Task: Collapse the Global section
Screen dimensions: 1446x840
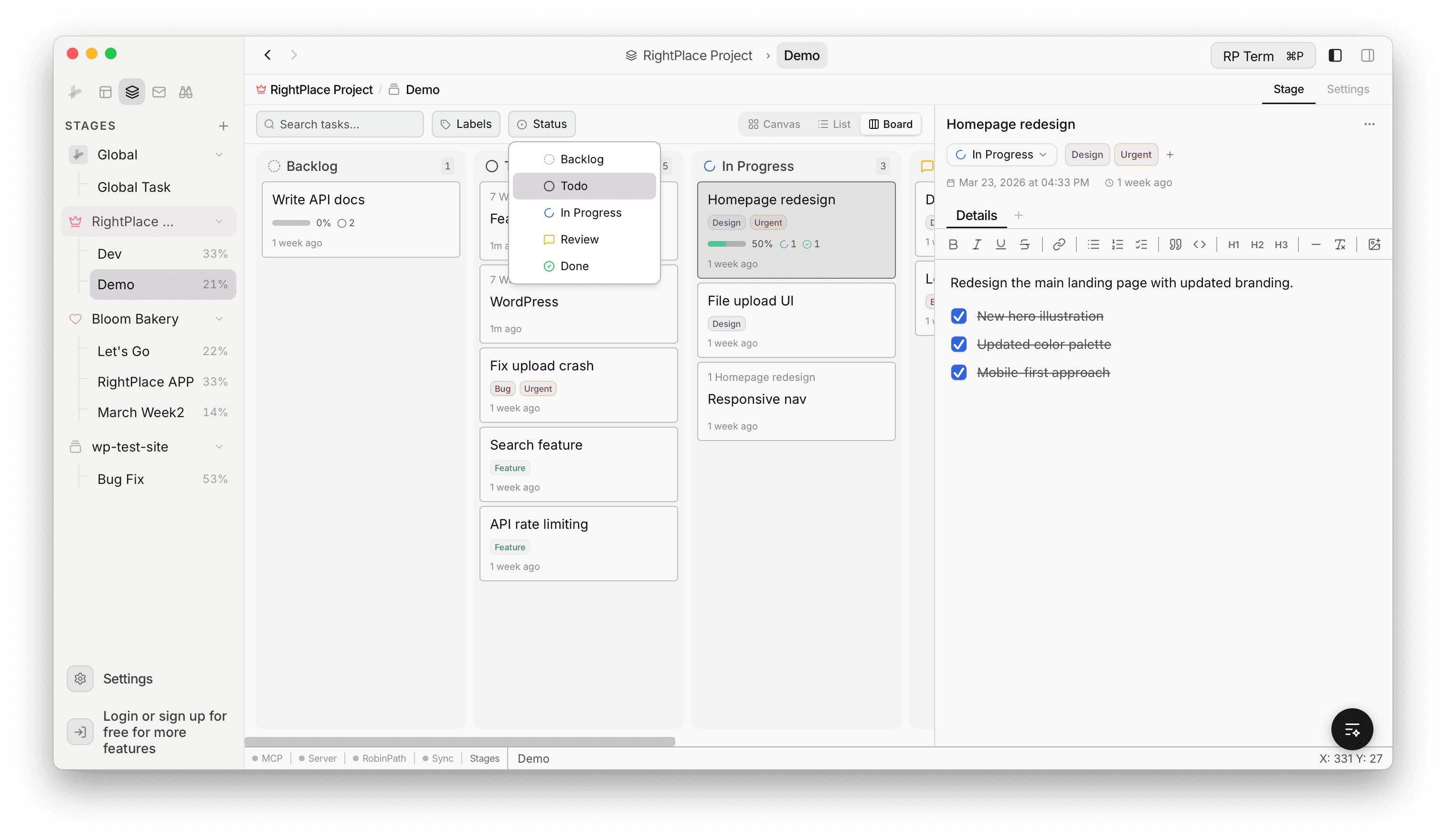Action: 220,154
